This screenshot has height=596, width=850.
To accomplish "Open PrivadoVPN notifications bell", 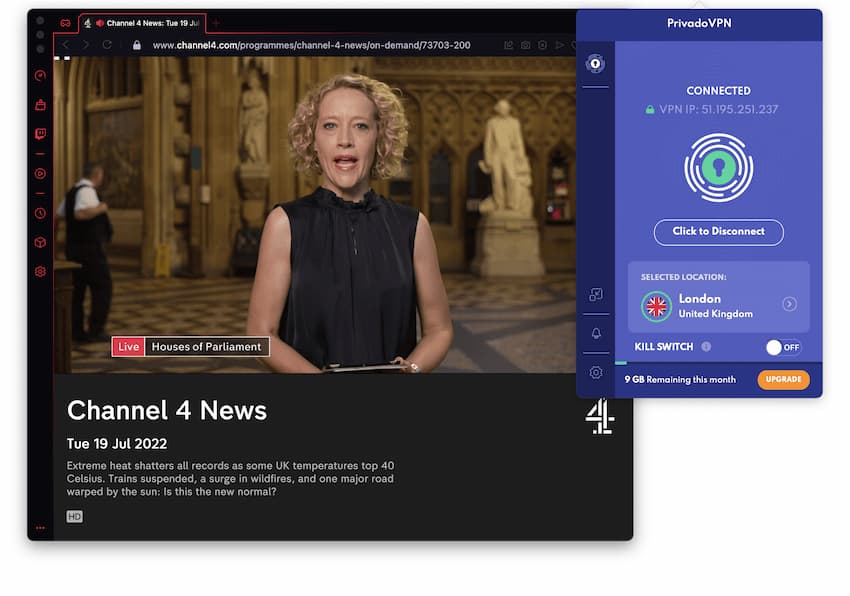I will coord(596,334).
